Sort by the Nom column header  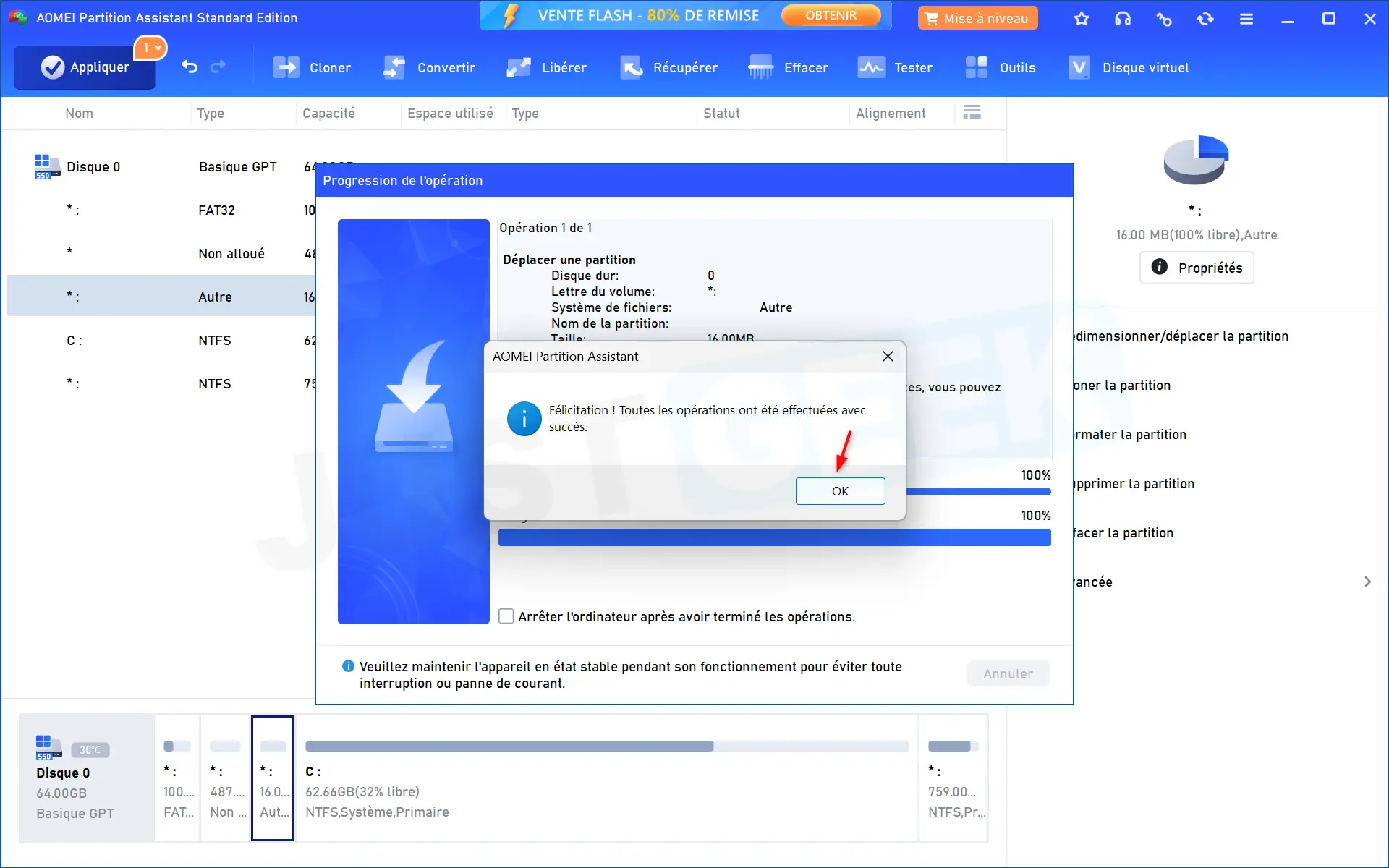pos(79,113)
